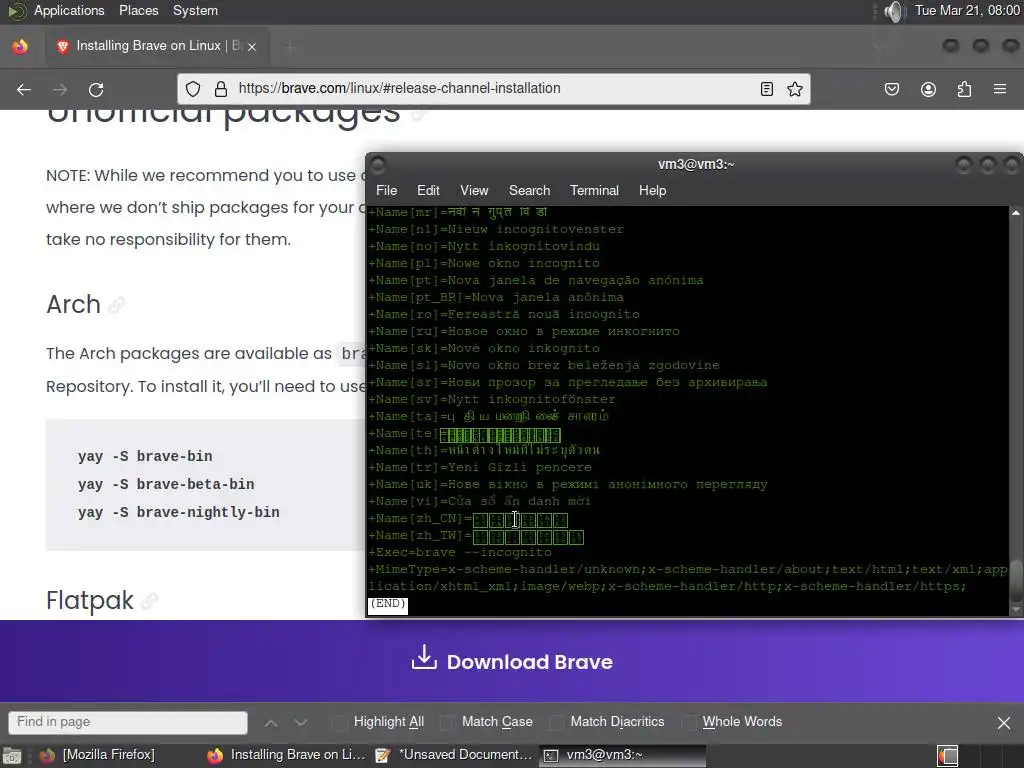Open the terminal Terminal menu
The height and width of the screenshot is (768, 1024).
(x=594, y=191)
